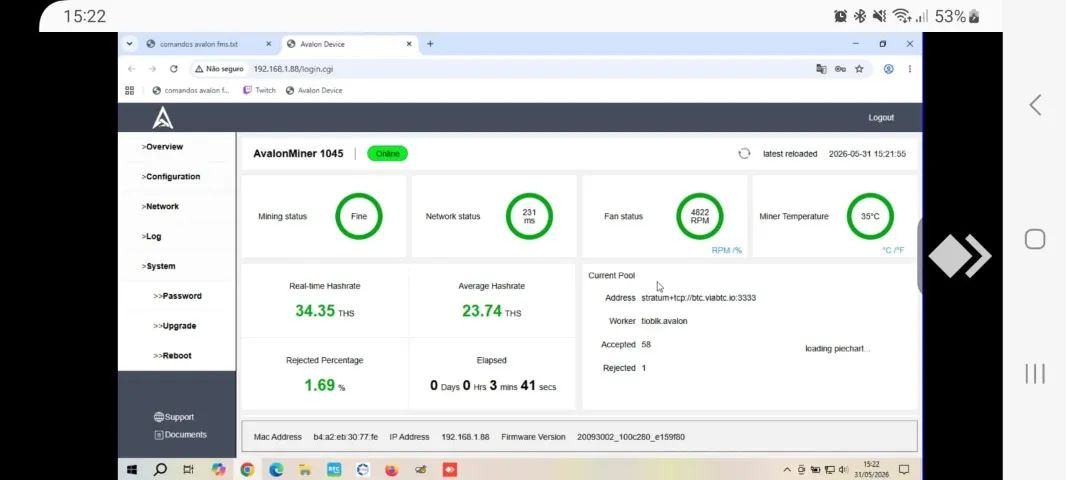The height and width of the screenshot is (480, 1066).
Task: Show hidden tray icons chevron
Action: click(787, 469)
